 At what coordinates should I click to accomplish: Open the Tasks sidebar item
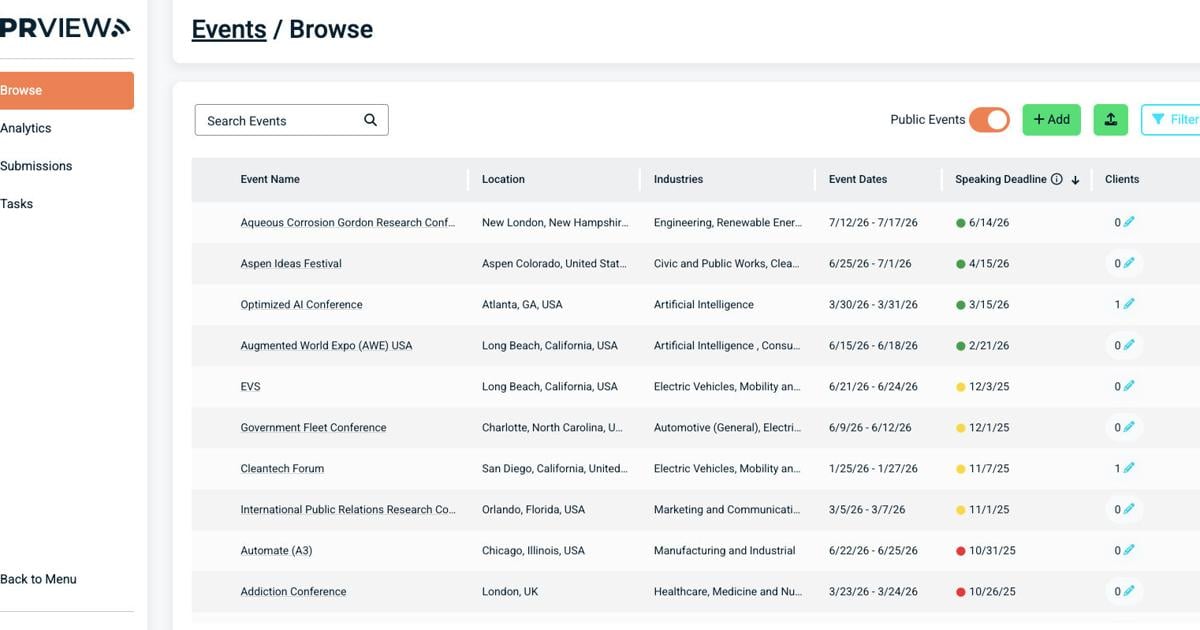pos(17,204)
